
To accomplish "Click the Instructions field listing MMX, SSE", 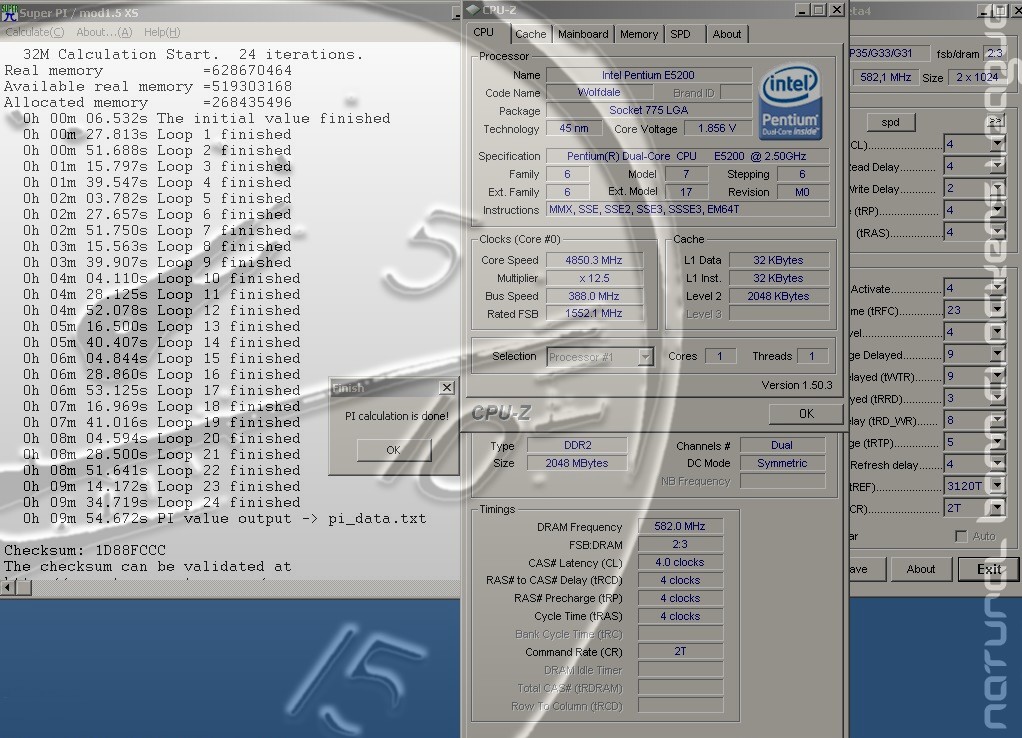I will pyautogui.click(x=687, y=209).
